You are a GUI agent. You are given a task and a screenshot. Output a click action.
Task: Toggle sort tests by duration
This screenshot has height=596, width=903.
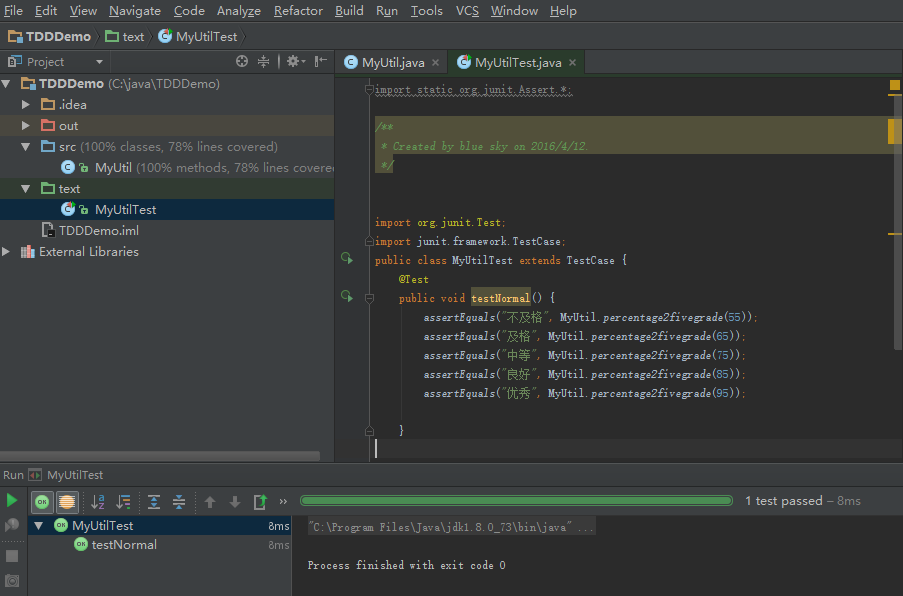click(123, 502)
